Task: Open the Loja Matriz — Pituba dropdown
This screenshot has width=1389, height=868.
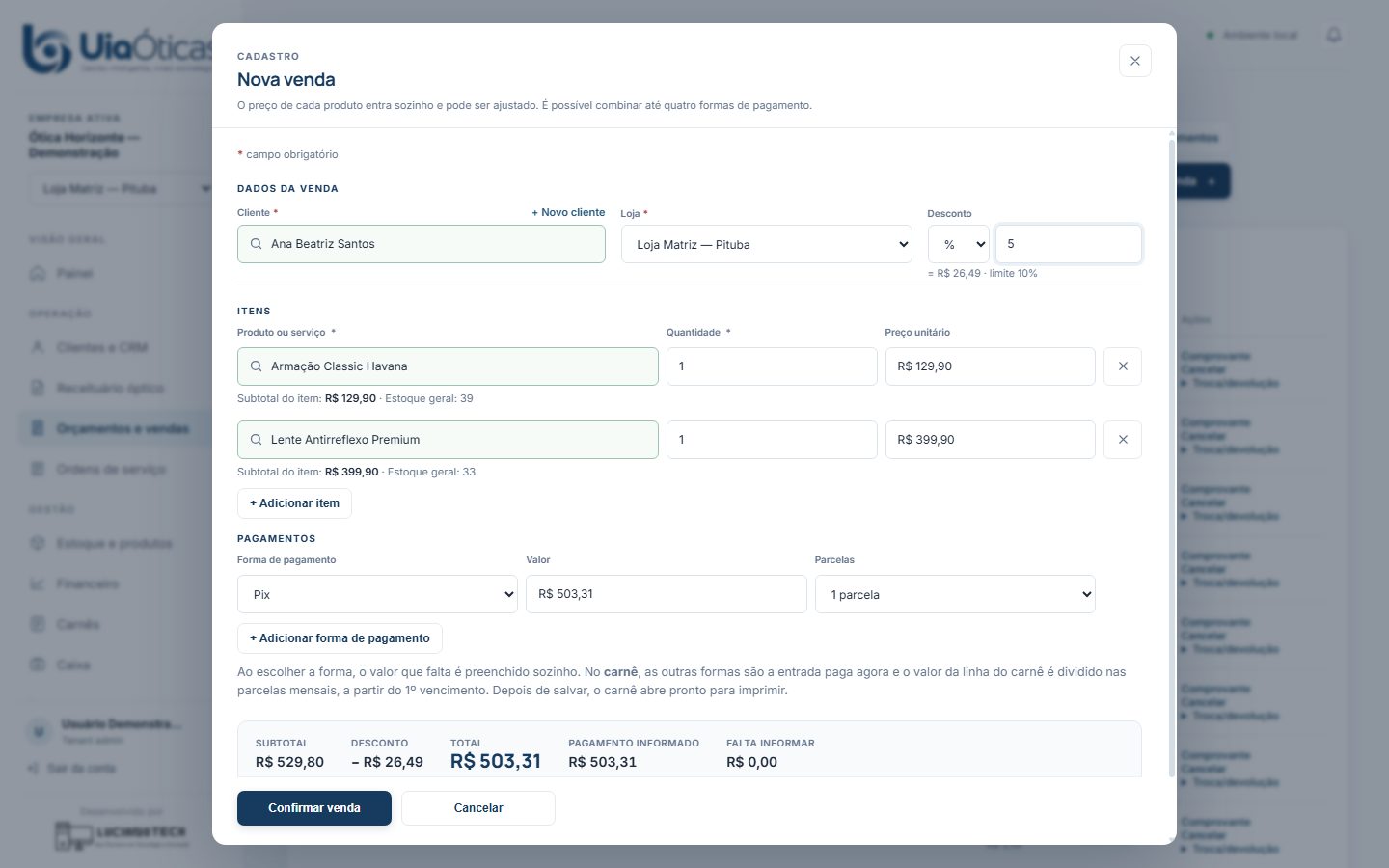Action: [767, 244]
